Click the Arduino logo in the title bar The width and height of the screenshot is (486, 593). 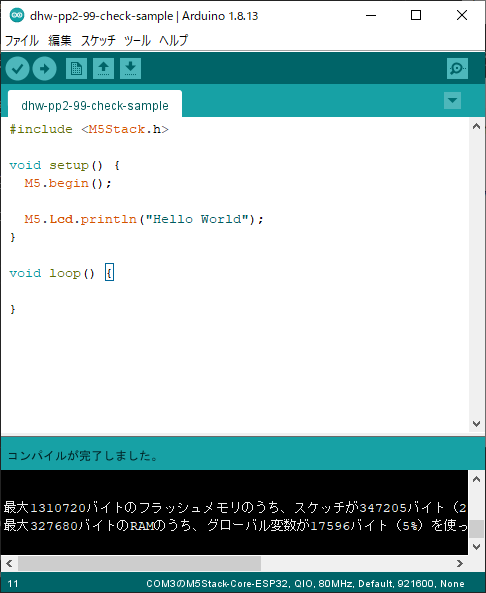tap(17, 16)
